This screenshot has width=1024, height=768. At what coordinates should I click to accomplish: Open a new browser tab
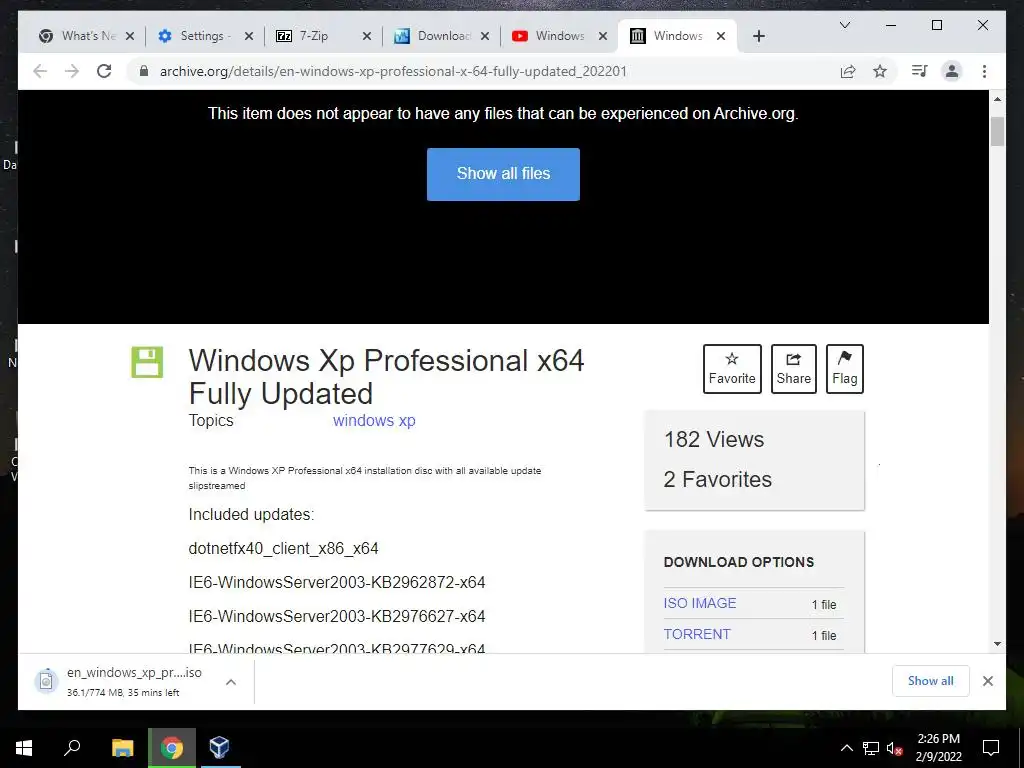[x=758, y=36]
